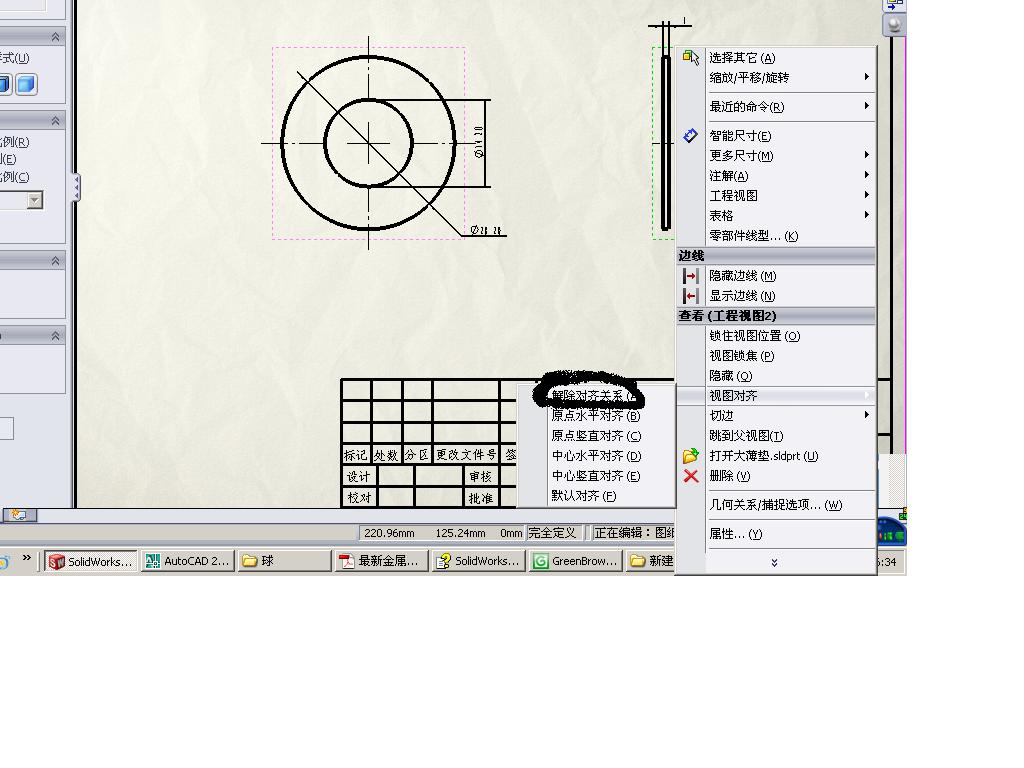Viewport: 1024px width, 768px height.
Task: Expand the 更多尺寸(M) submenu
Action: click(776, 155)
